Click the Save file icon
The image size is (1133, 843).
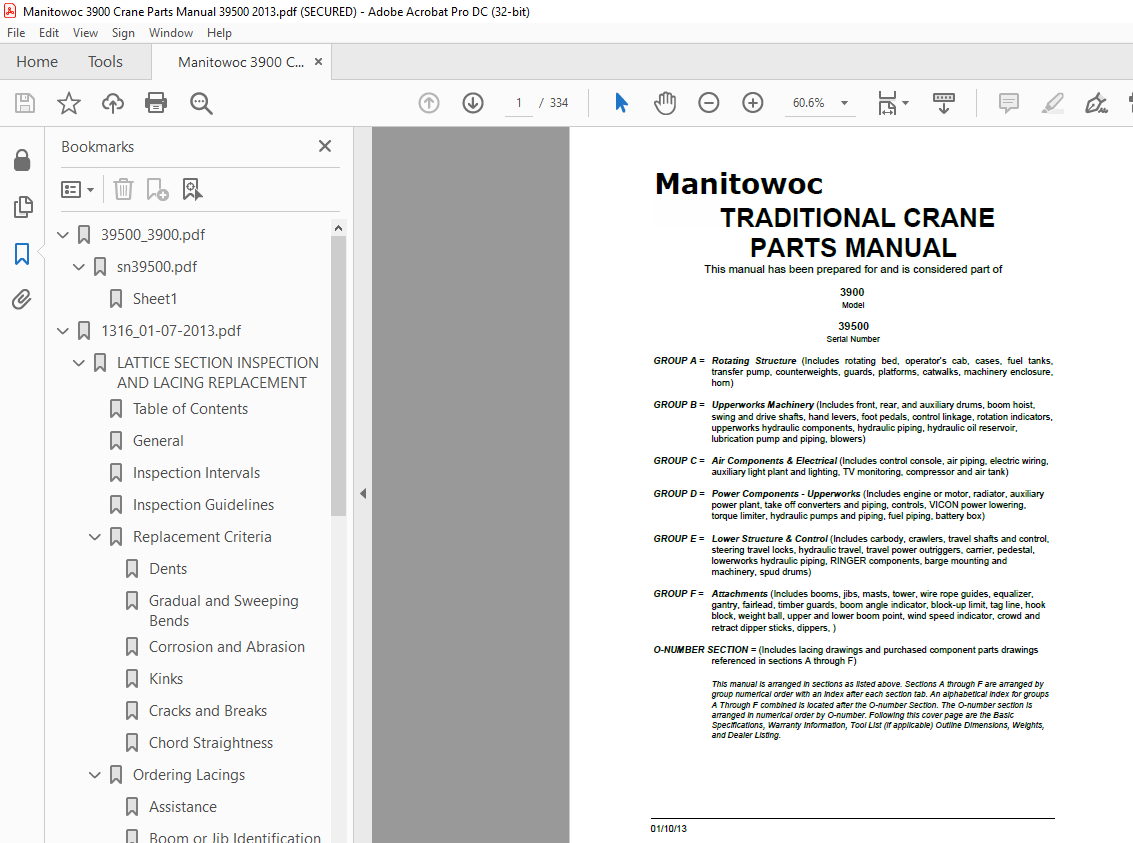tap(25, 103)
